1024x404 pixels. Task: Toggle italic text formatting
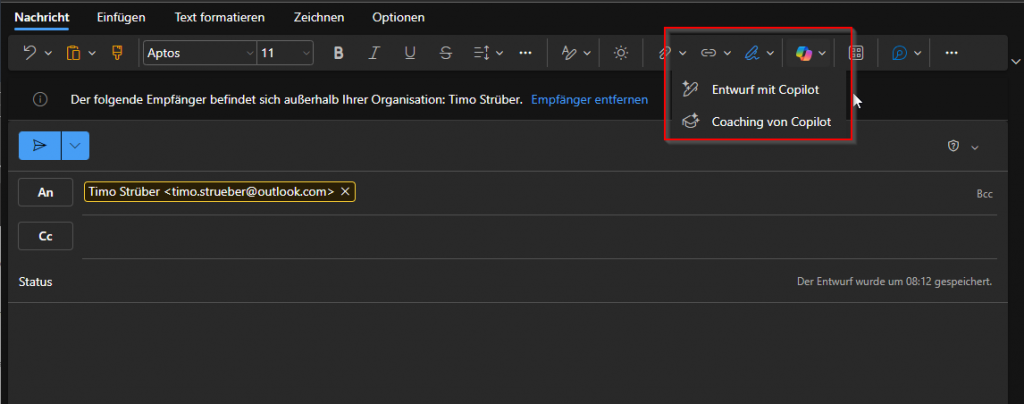point(374,53)
